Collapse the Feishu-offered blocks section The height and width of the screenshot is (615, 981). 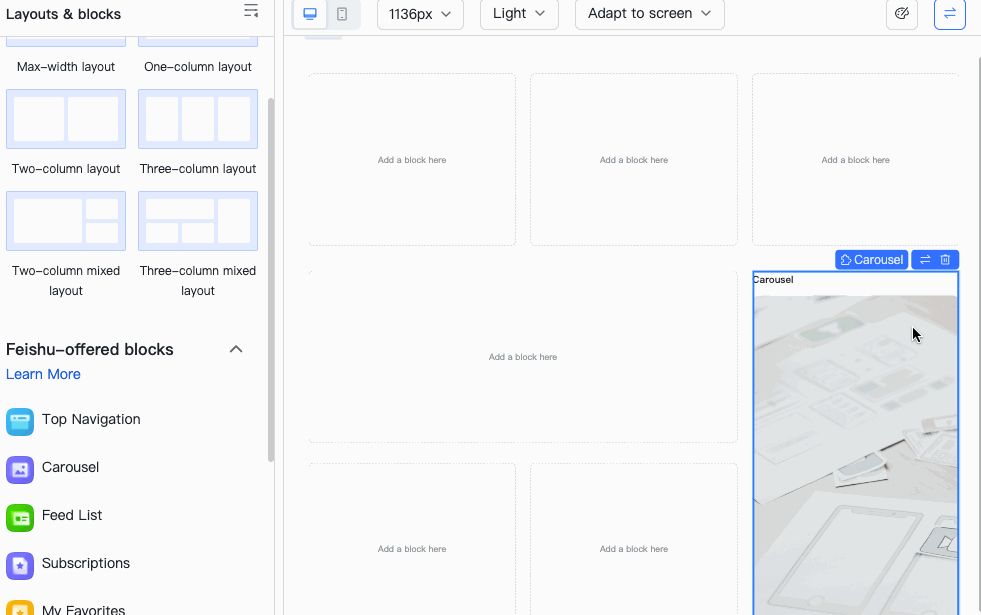236,349
